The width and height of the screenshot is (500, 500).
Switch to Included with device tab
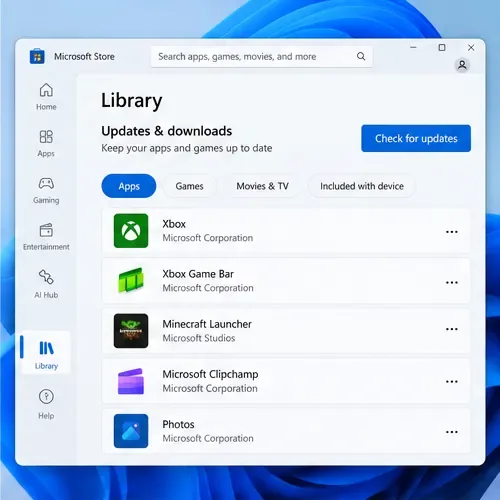(x=362, y=186)
